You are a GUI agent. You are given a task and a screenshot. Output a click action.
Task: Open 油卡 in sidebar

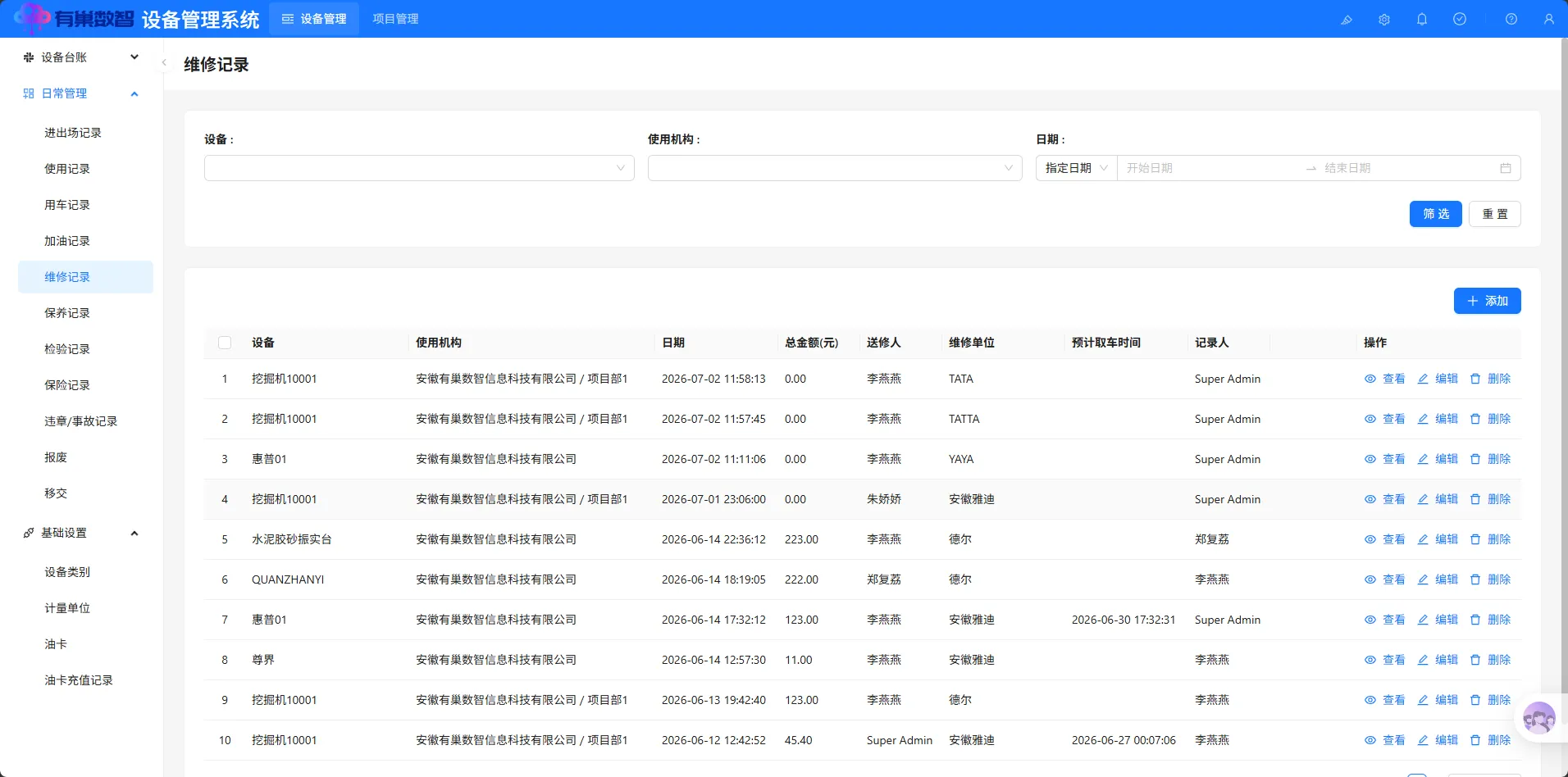pos(85,644)
